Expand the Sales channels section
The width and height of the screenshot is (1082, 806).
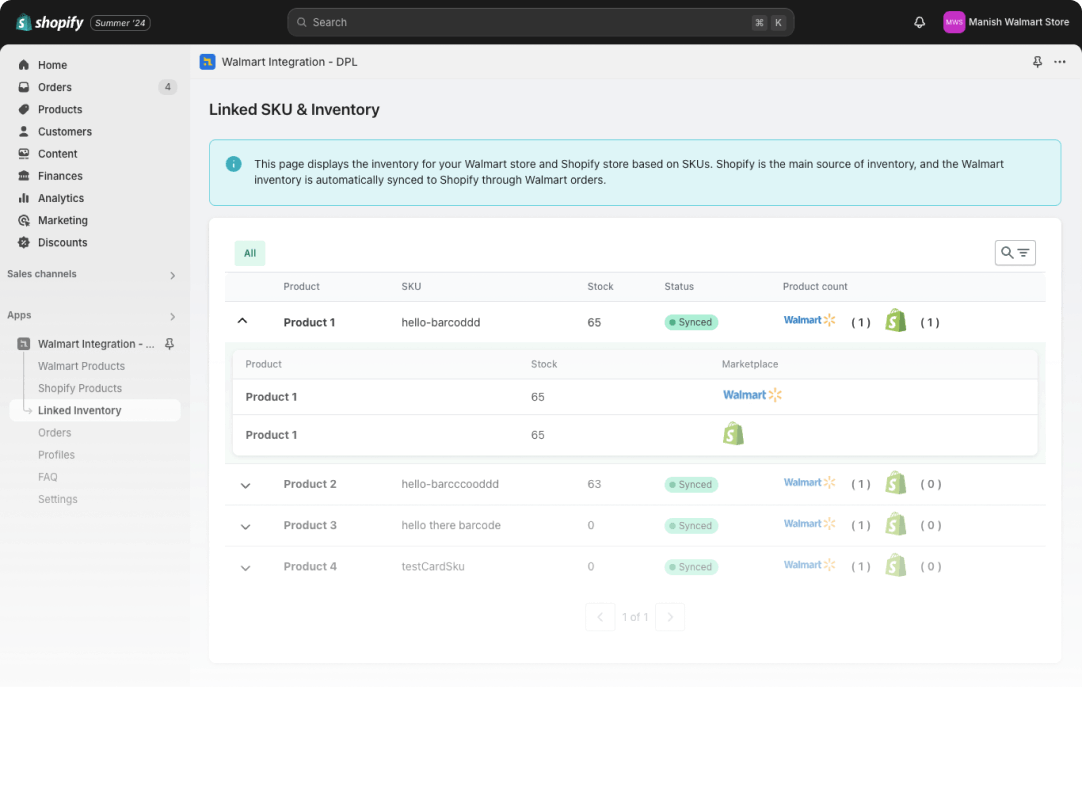coord(170,274)
